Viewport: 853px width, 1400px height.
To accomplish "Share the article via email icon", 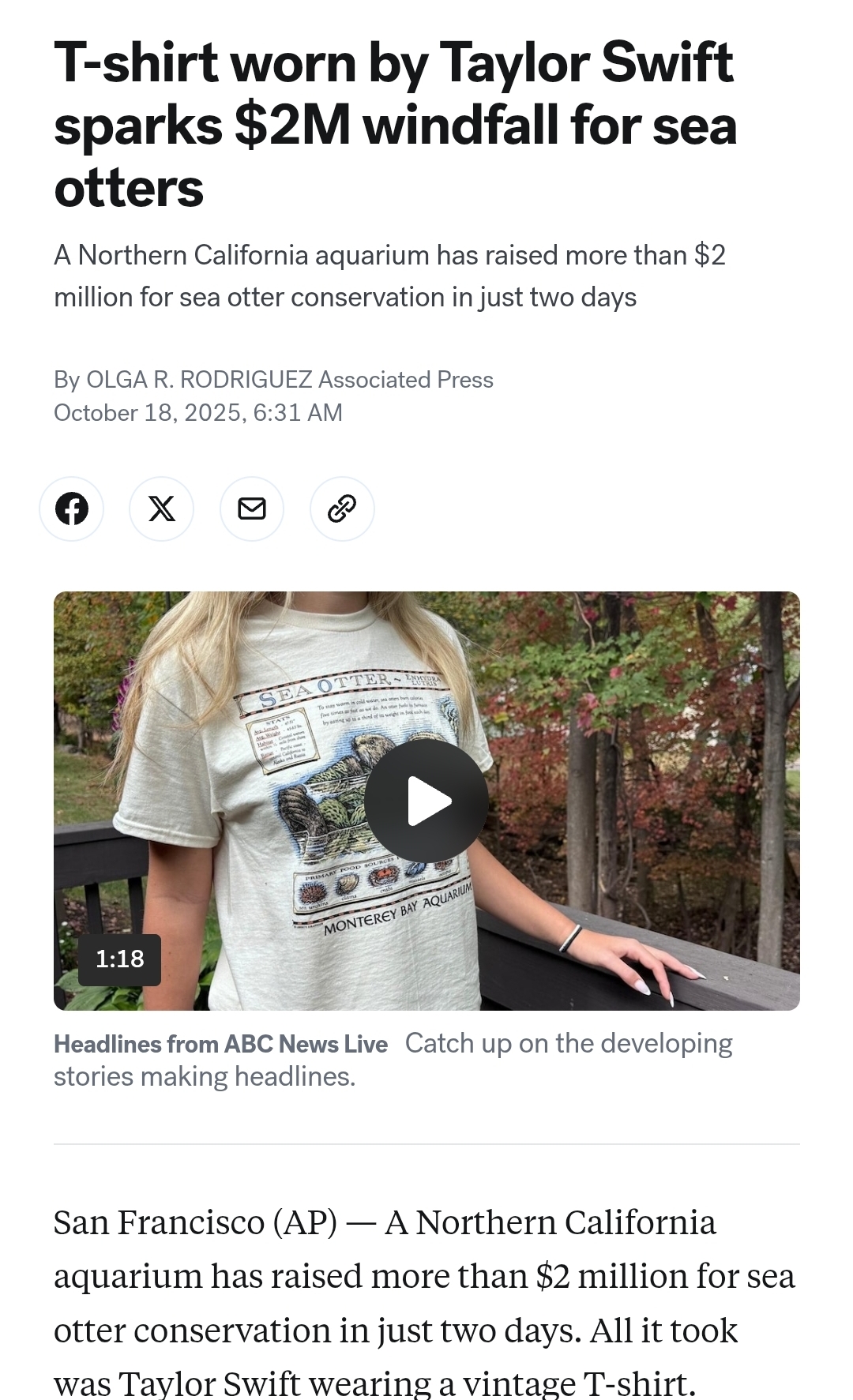I will pos(252,509).
